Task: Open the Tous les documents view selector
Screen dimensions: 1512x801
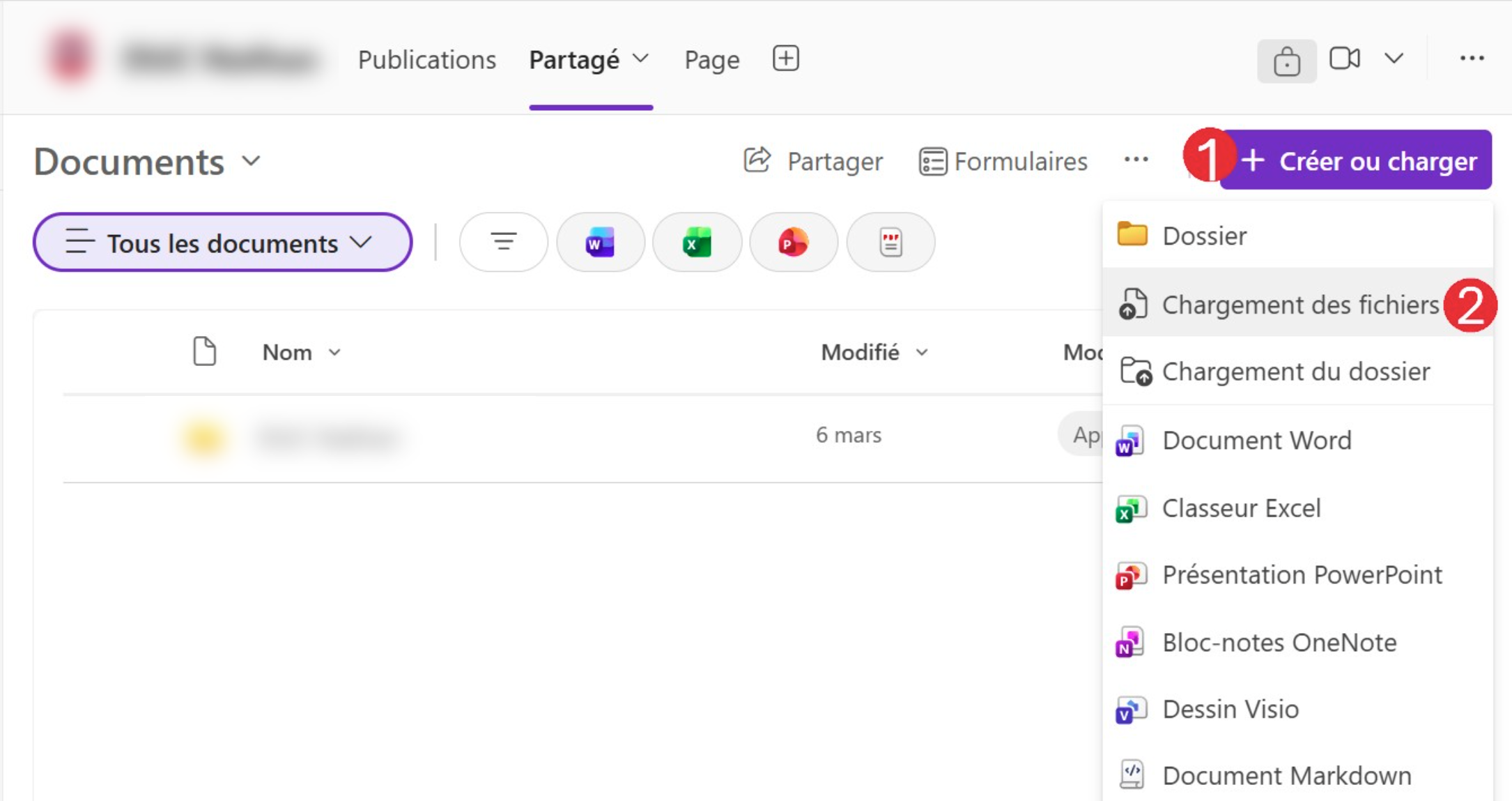Action: (222, 243)
